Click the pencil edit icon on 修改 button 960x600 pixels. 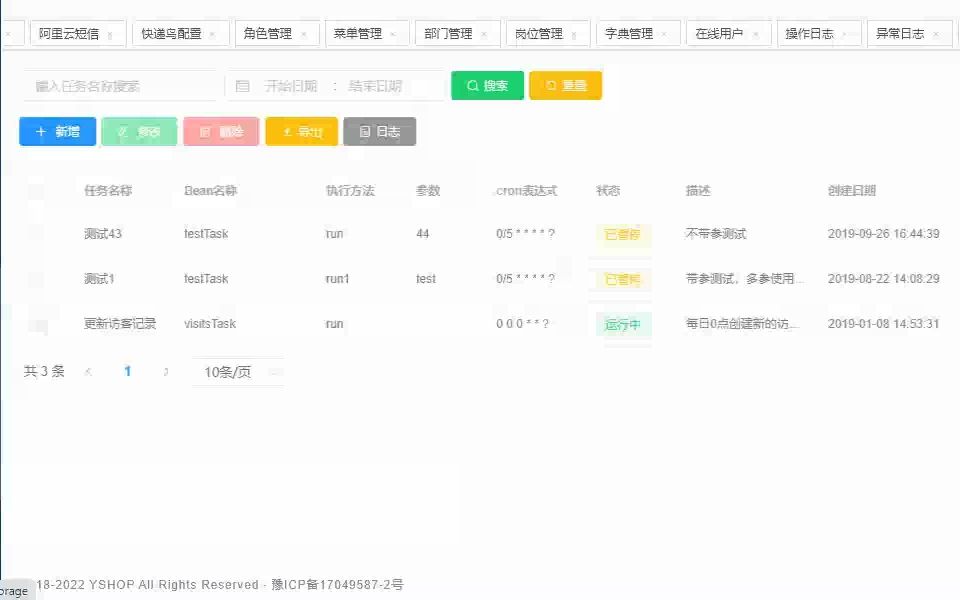123,131
